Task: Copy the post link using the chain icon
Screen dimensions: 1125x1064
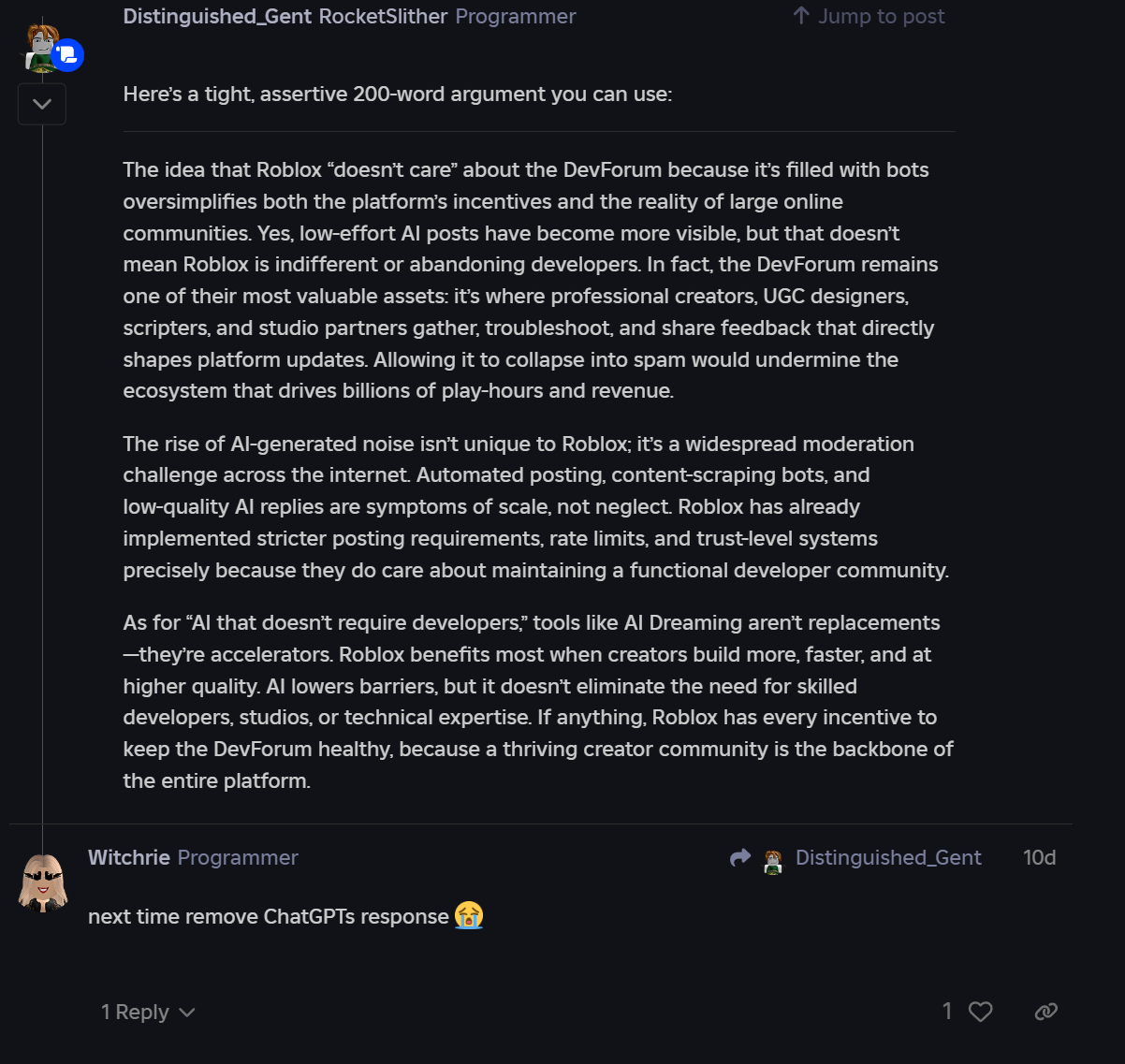Action: click(x=1045, y=1012)
